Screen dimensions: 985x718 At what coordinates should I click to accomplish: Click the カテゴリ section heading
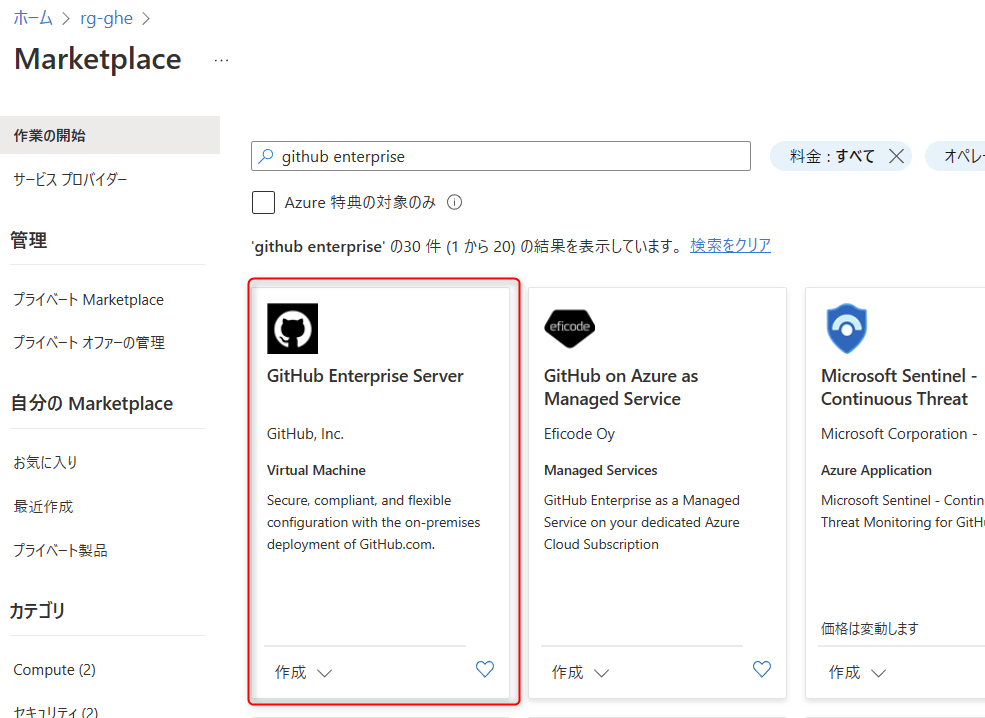pyautogui.click(x=37, y=610)
